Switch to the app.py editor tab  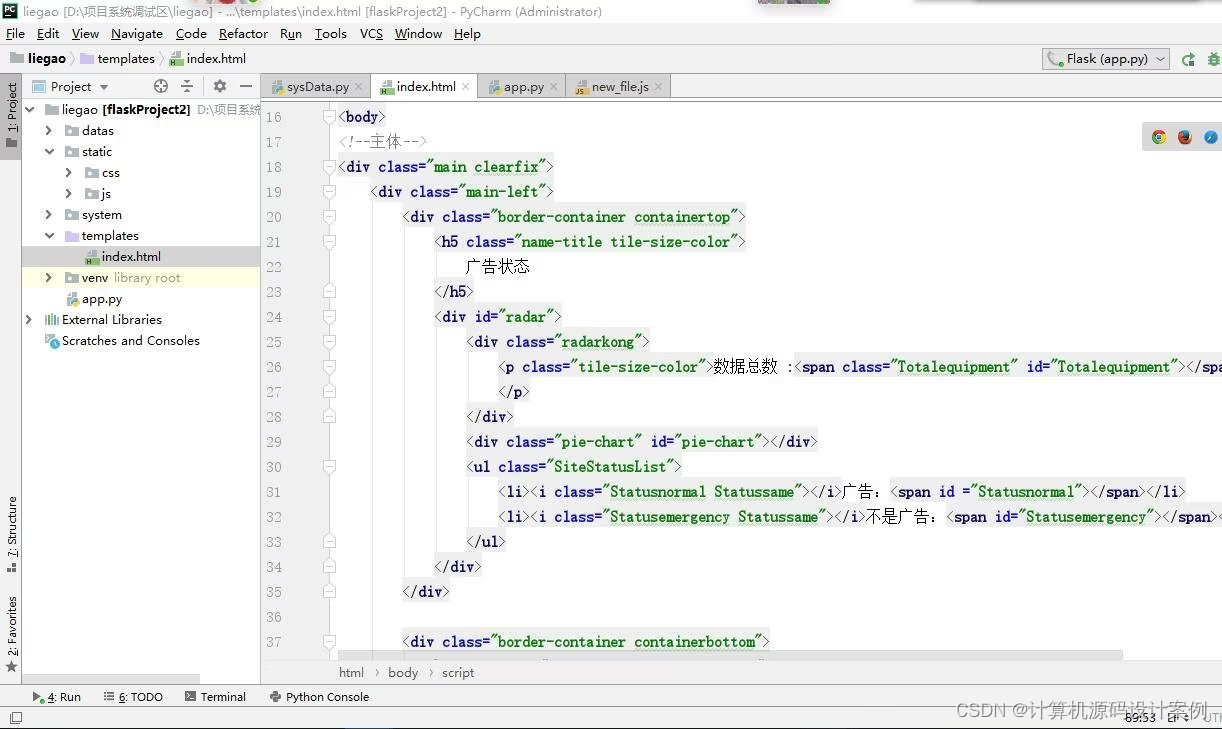[524, 87]
